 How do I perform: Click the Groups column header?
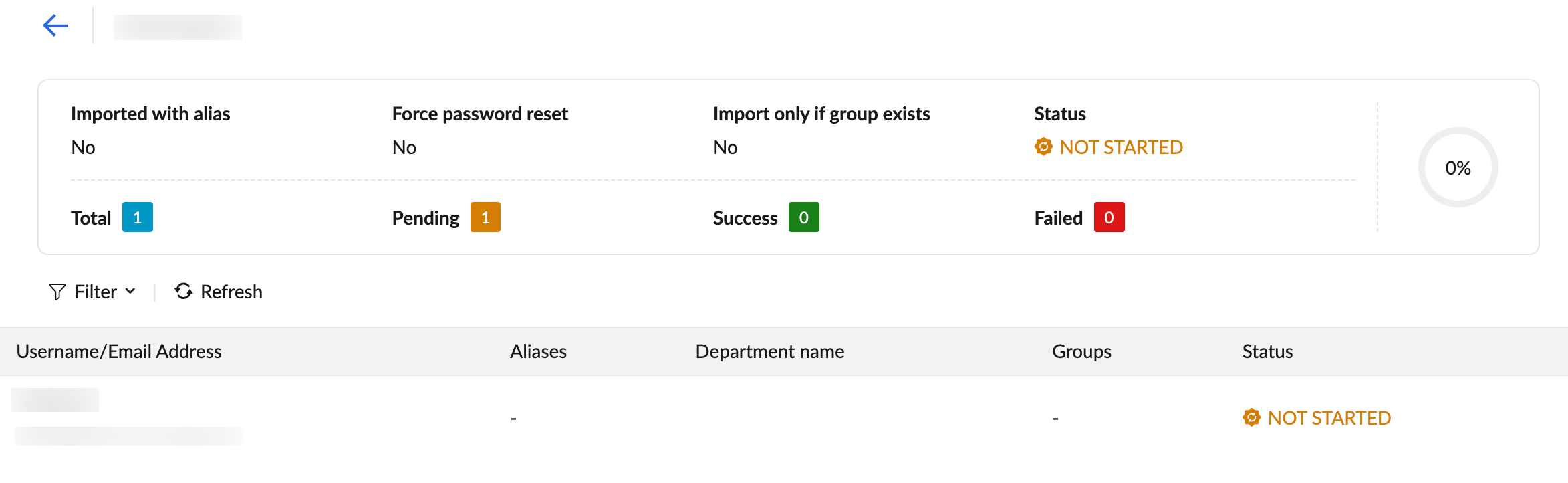1081,351
